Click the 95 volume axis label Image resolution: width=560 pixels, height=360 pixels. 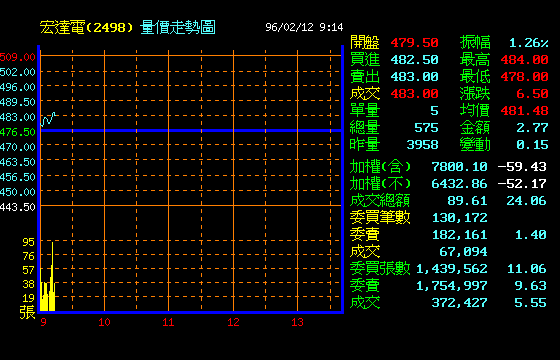pyautogui.click(x=29, y=242)
